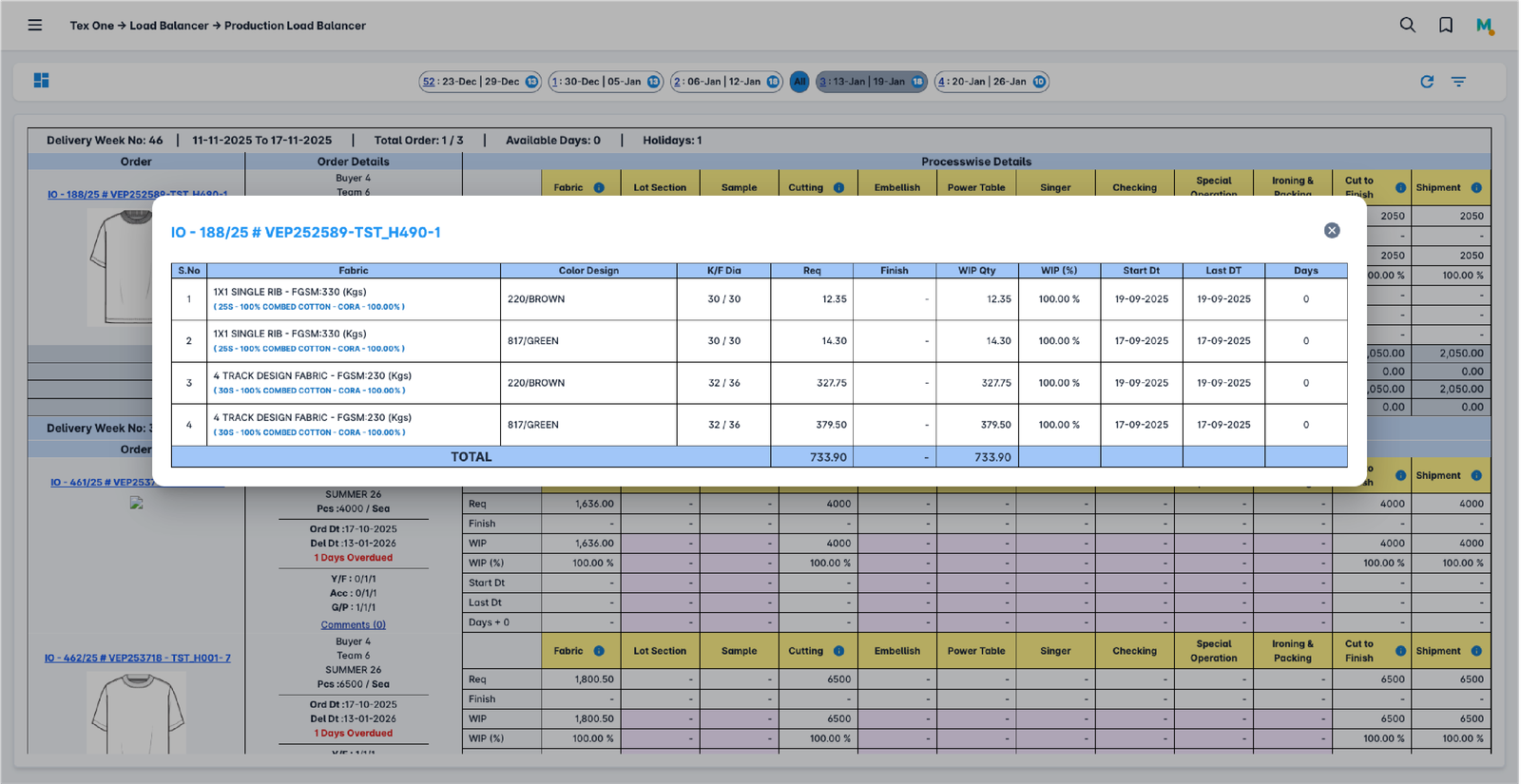Click the refresh icon

coord(1427,82)
